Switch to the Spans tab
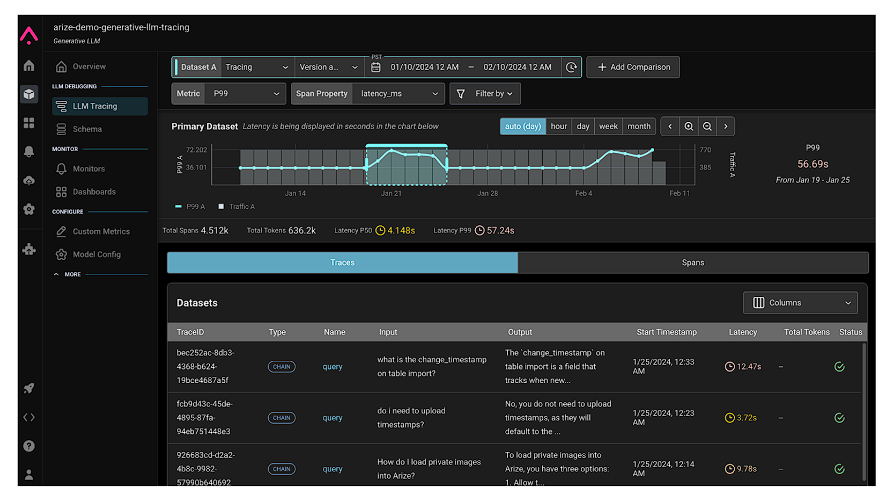 (693, 262)
